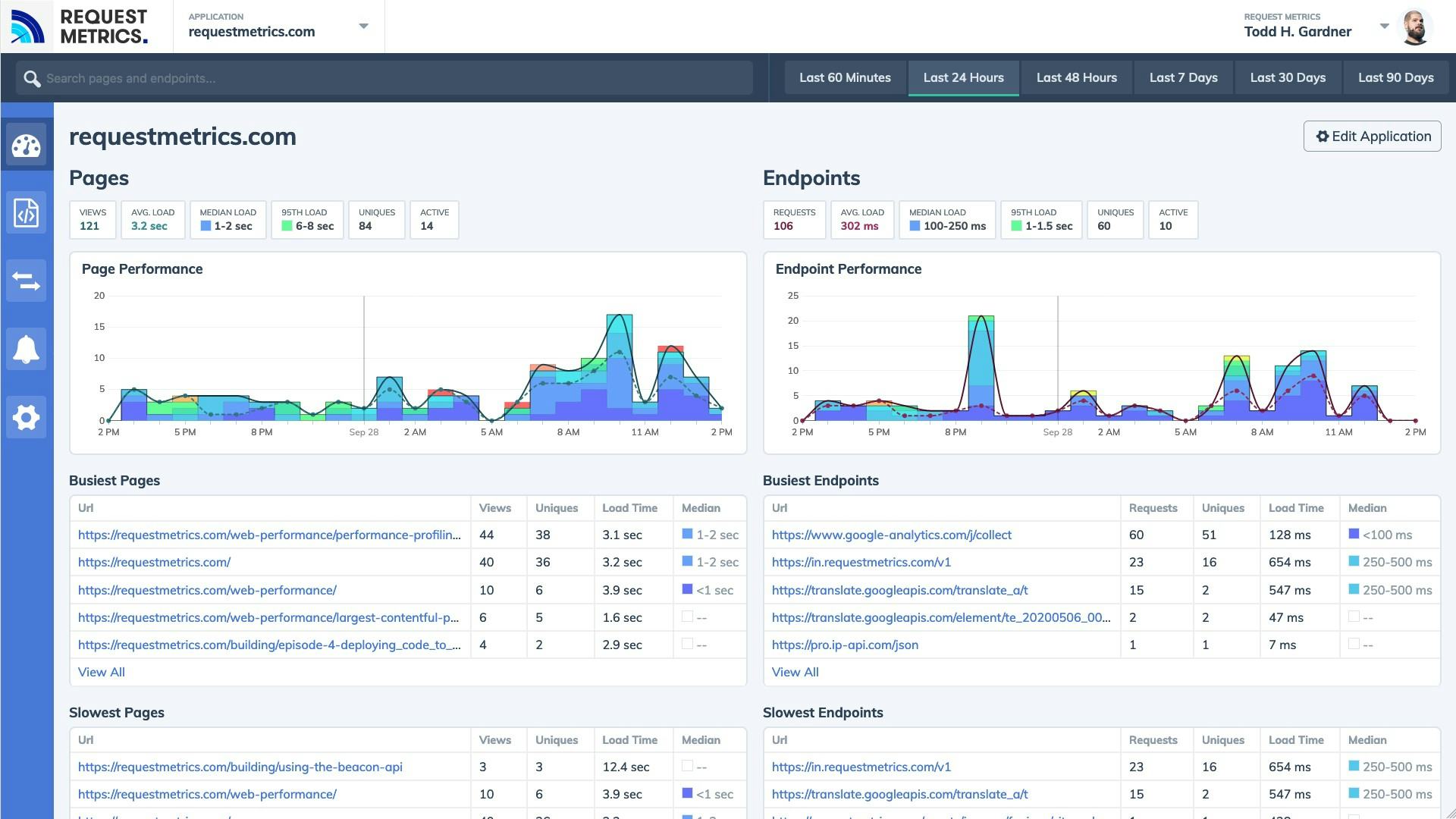Select the Last 60 Minutes time range
Viewport: 1456px width, 819px height.
(x=845, y=77)
